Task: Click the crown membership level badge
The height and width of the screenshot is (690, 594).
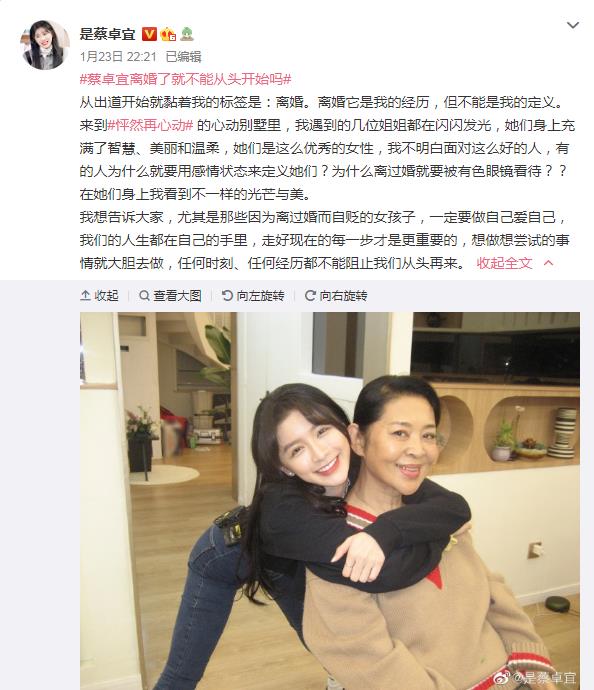Action: click(168, 34)
